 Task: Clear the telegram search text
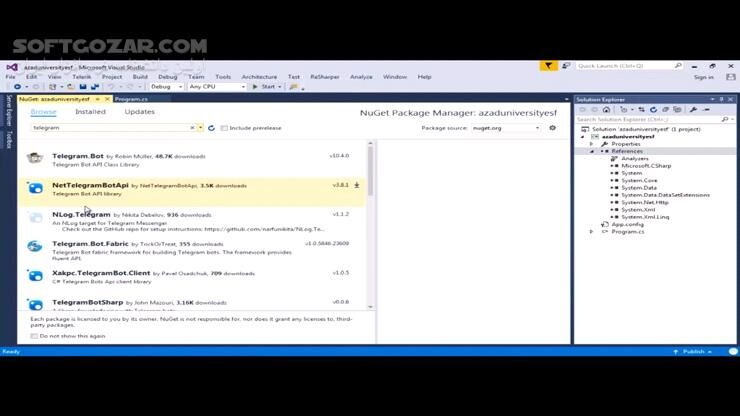(192, 128)
